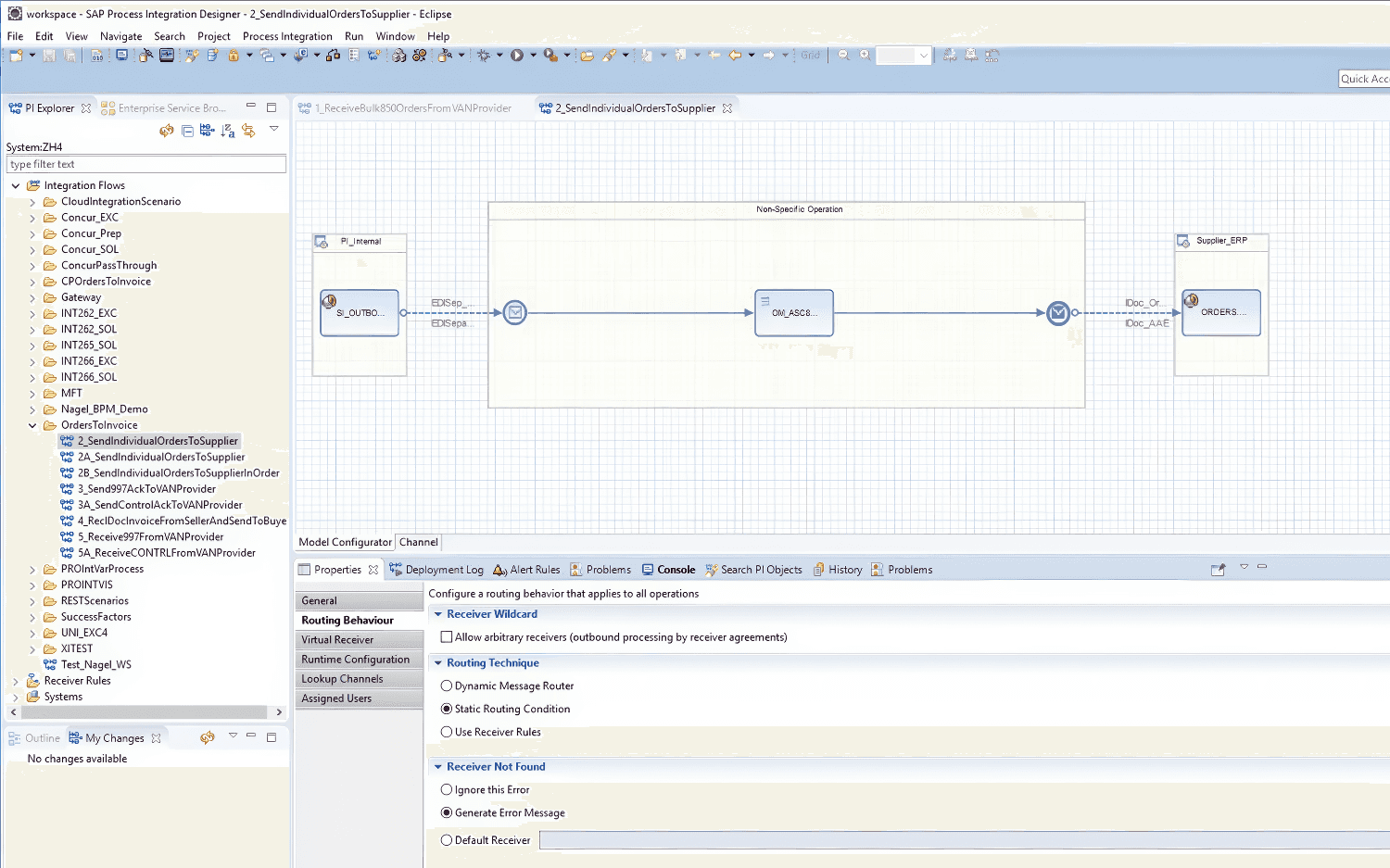Screen dimensions: 1390x868
Task: Click the Quick Access search box
Action: click(x=1364, y=79)
